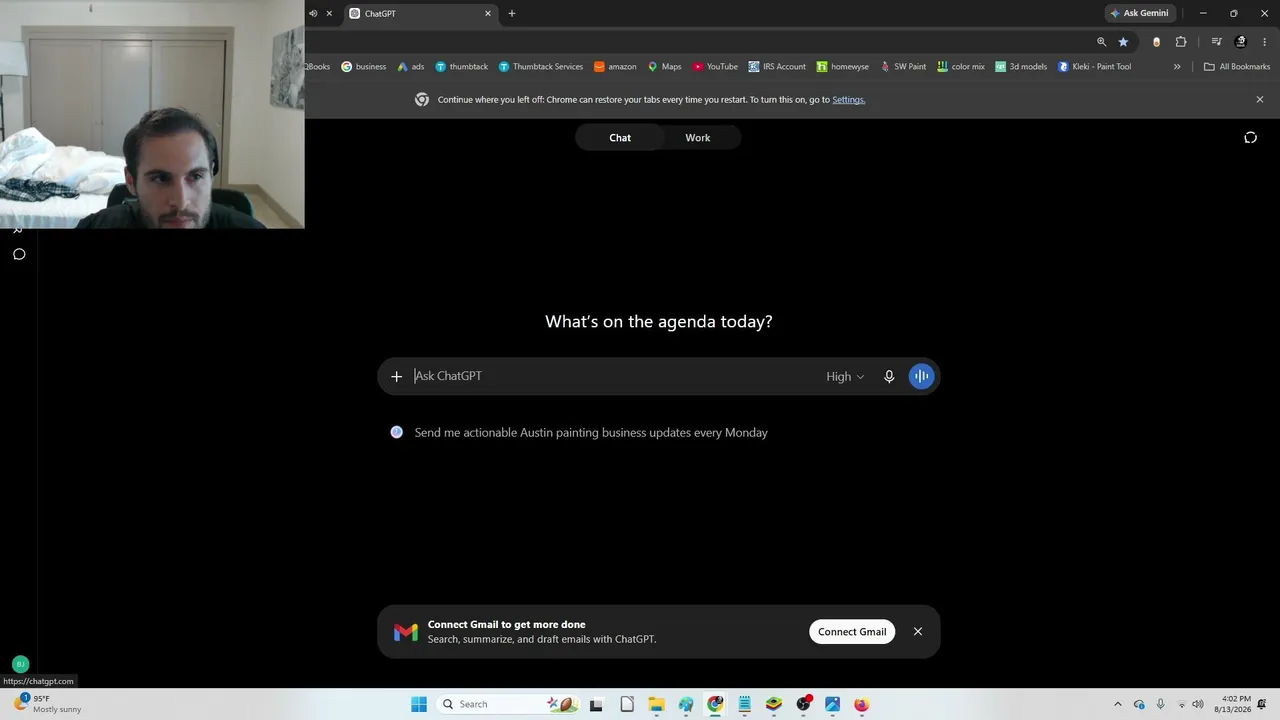Open the Chrome media controls icon
Screen dimensions: 1280x720
click(x=1216, y=42)
